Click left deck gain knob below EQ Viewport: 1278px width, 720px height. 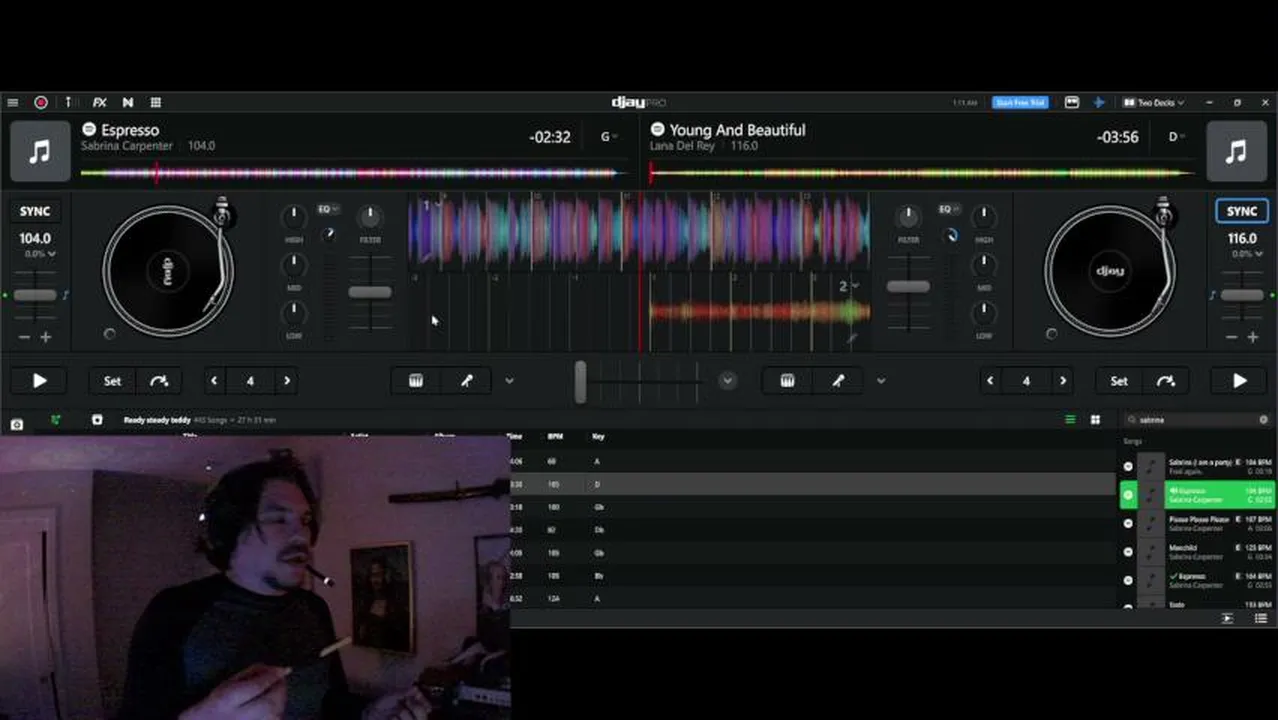tap(327, 234)
